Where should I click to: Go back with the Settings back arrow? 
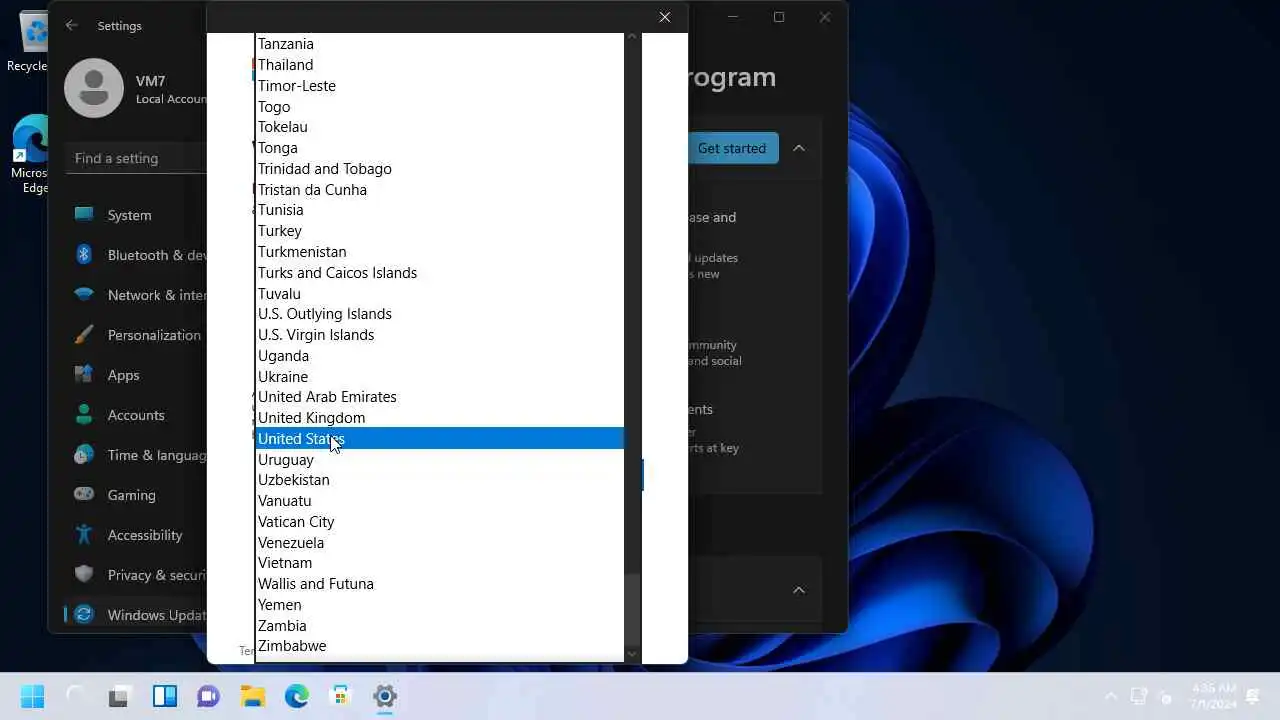71,25
